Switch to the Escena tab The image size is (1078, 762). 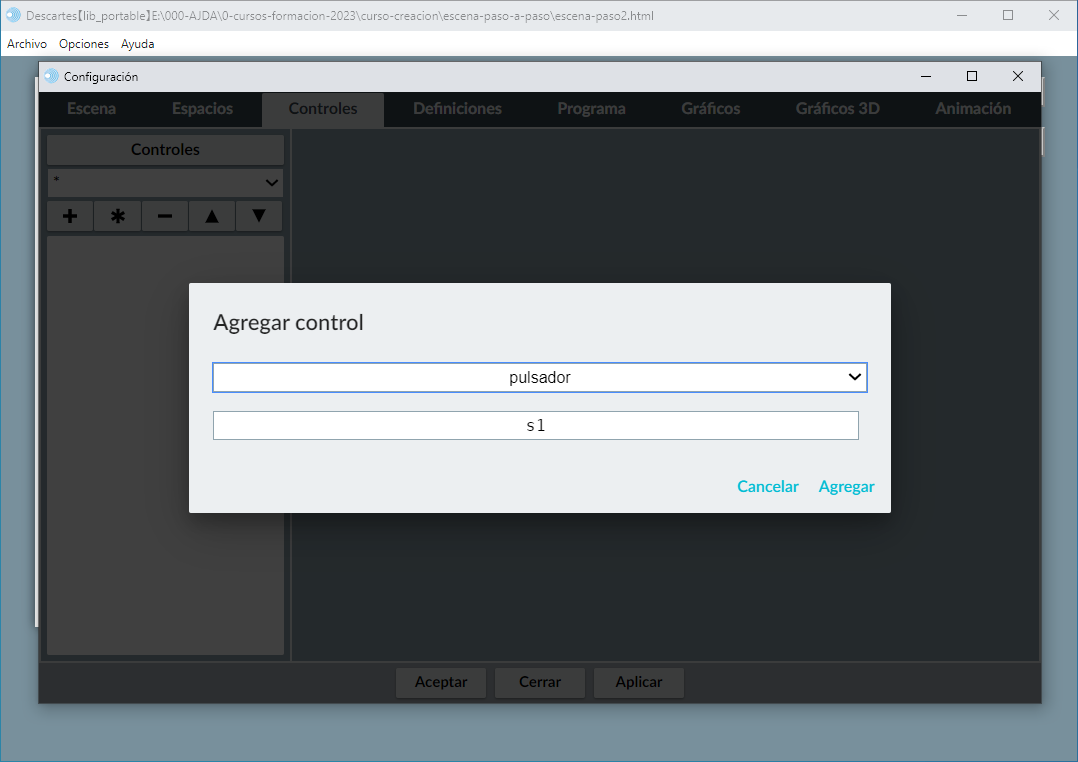[x=91, y=109]
